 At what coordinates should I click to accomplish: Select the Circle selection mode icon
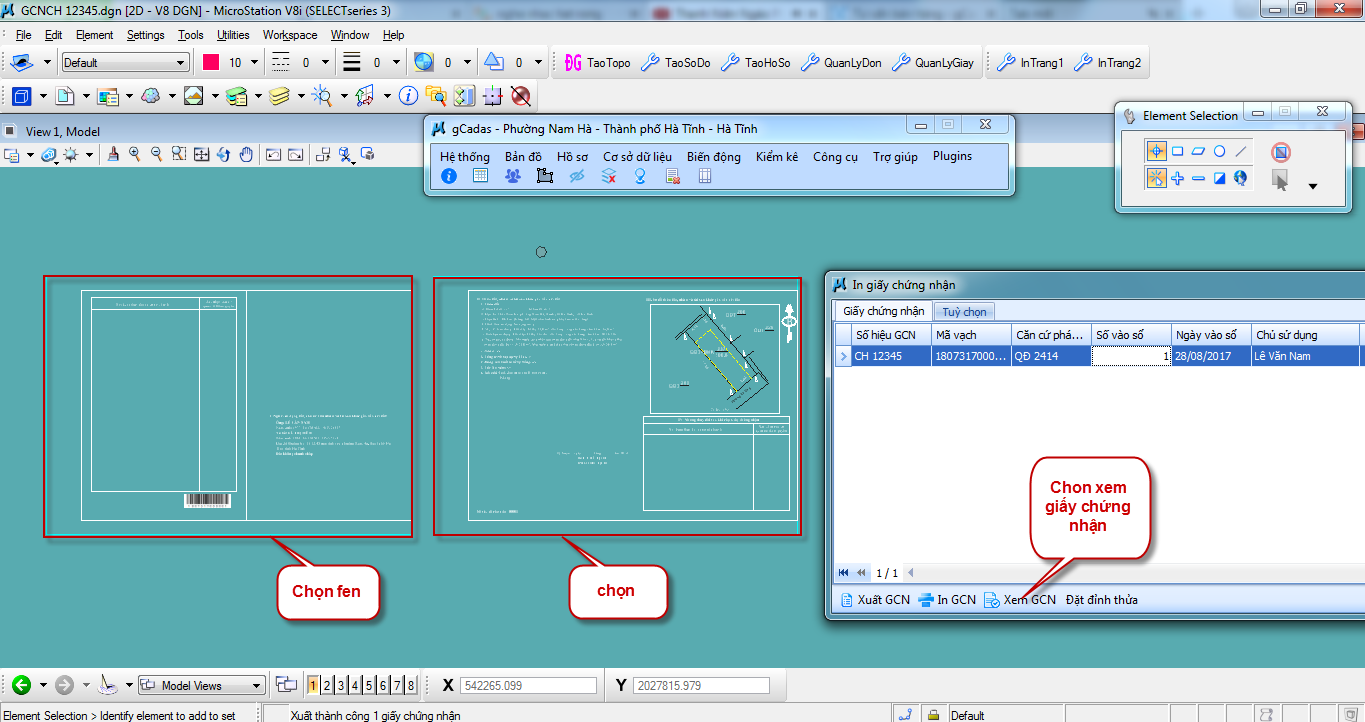(1219, 152)
